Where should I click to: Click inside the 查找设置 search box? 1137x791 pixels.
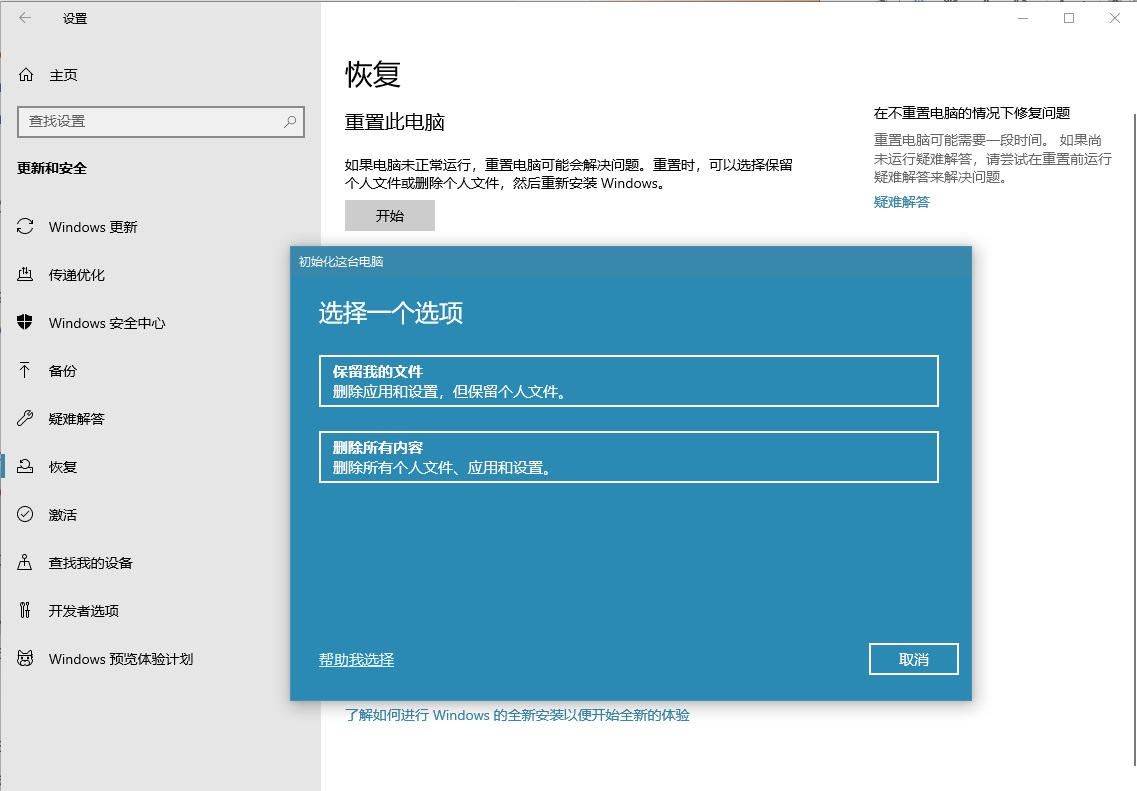point(150,121)
